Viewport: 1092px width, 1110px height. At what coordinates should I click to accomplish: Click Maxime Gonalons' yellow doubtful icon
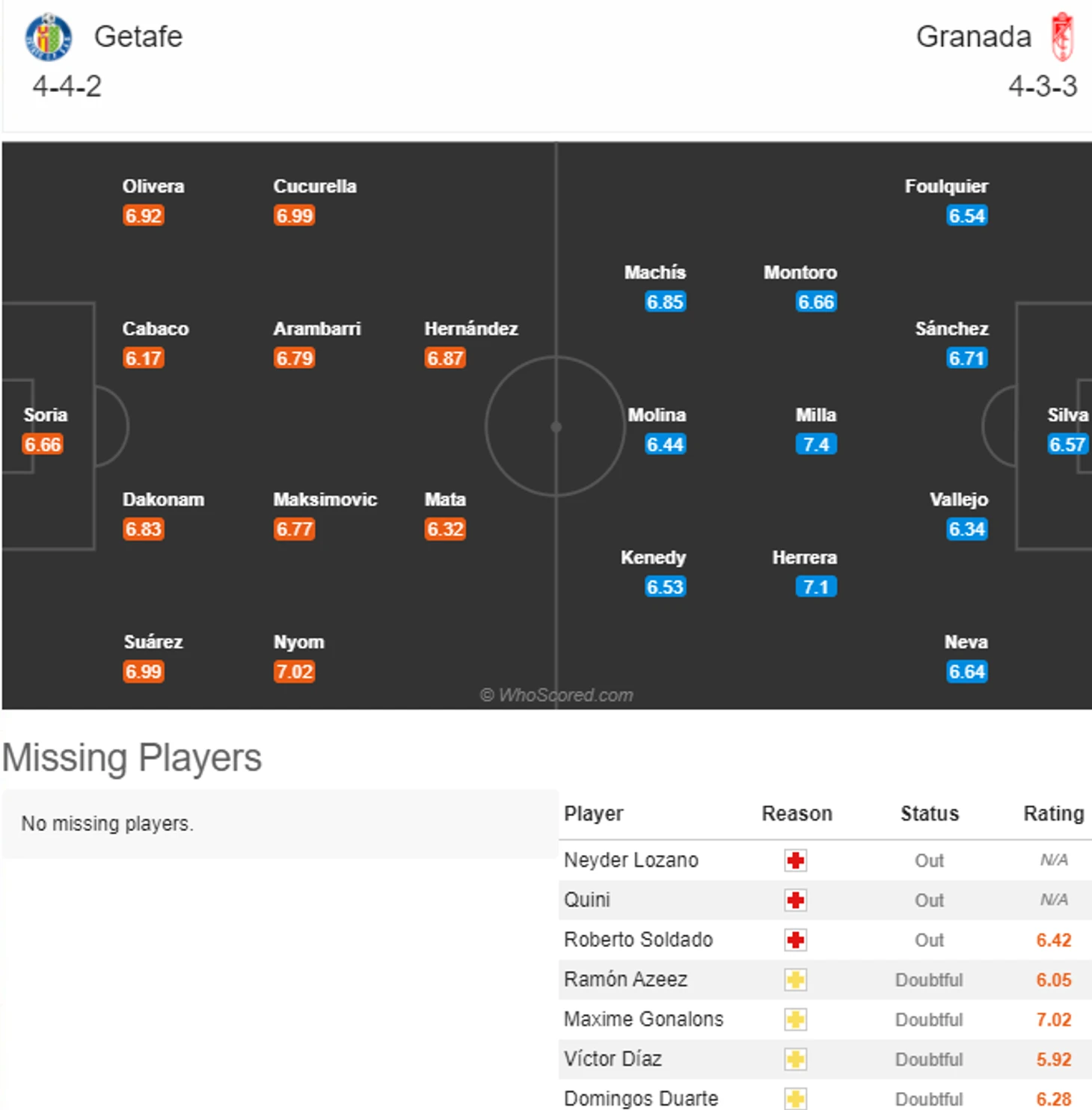pyautogui.click(x=795, y=1019)
